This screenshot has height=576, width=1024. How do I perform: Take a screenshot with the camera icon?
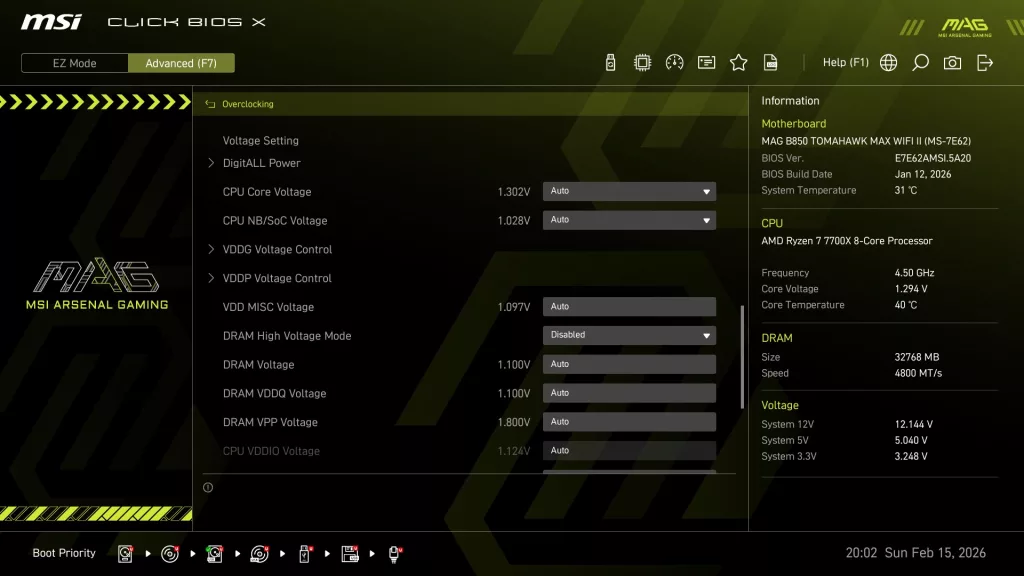951,62
